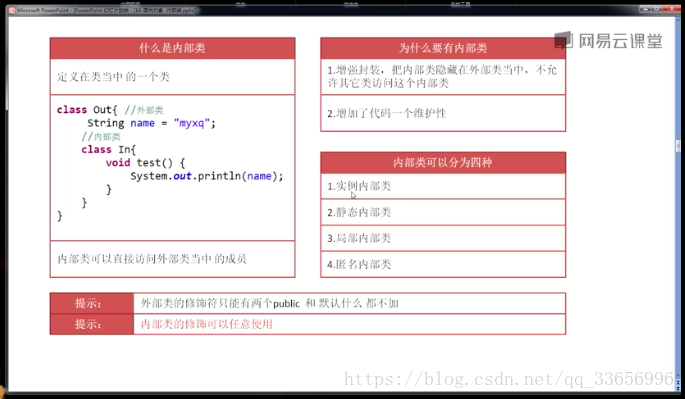Click the 为什么要有内部类 header
The width and height of the screenshot is (685, 399).
(443, 48)
